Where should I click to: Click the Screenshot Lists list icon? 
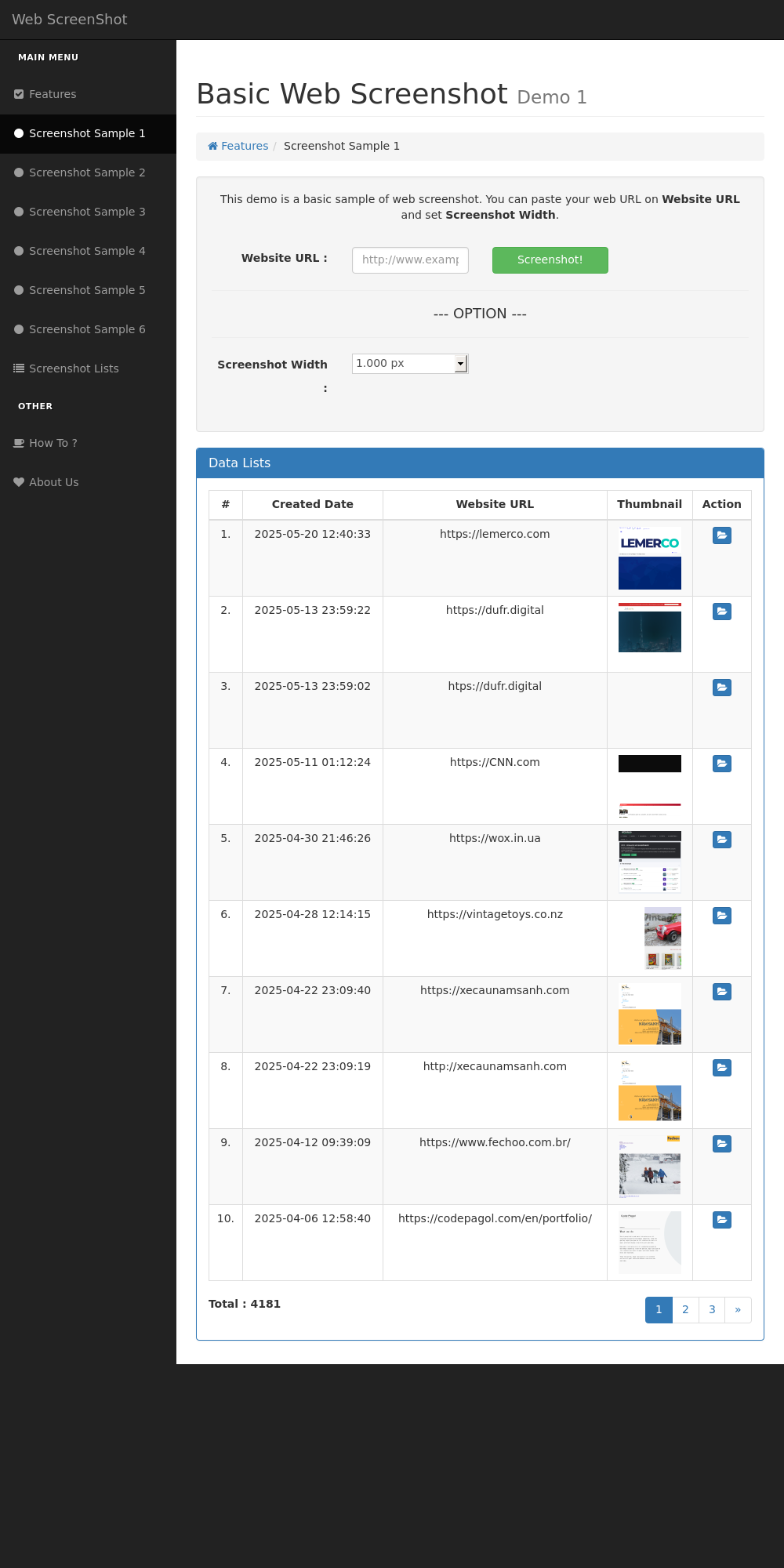19,368
